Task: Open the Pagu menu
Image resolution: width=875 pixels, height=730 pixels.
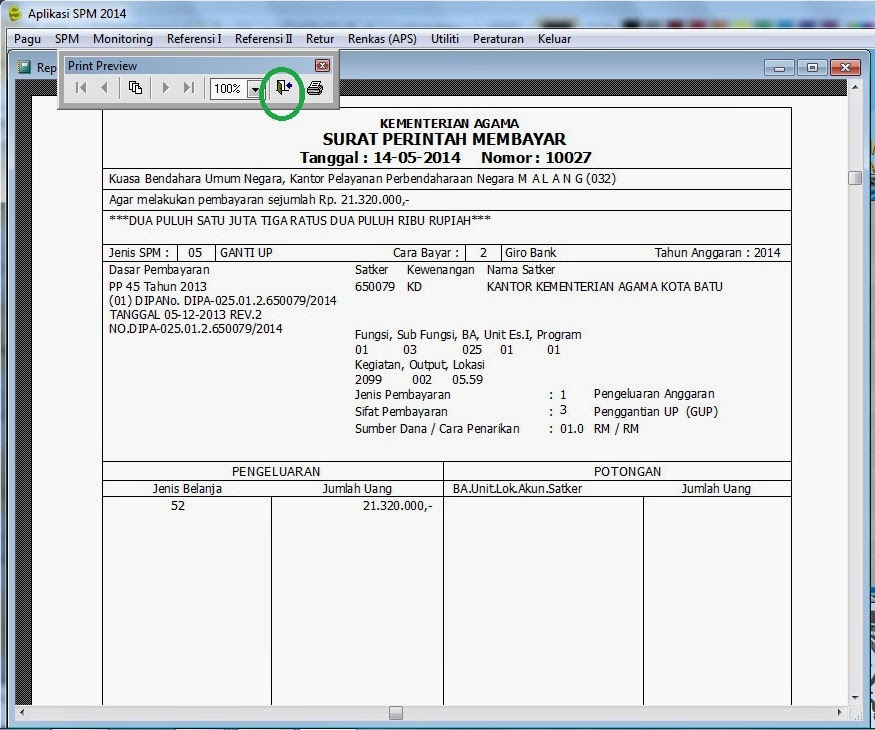Action: click(27, 39)
